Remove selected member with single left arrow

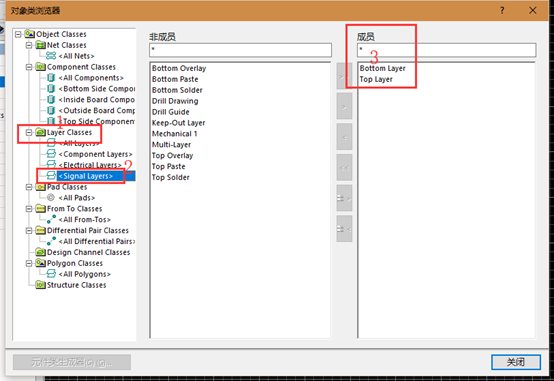point(344,137)
